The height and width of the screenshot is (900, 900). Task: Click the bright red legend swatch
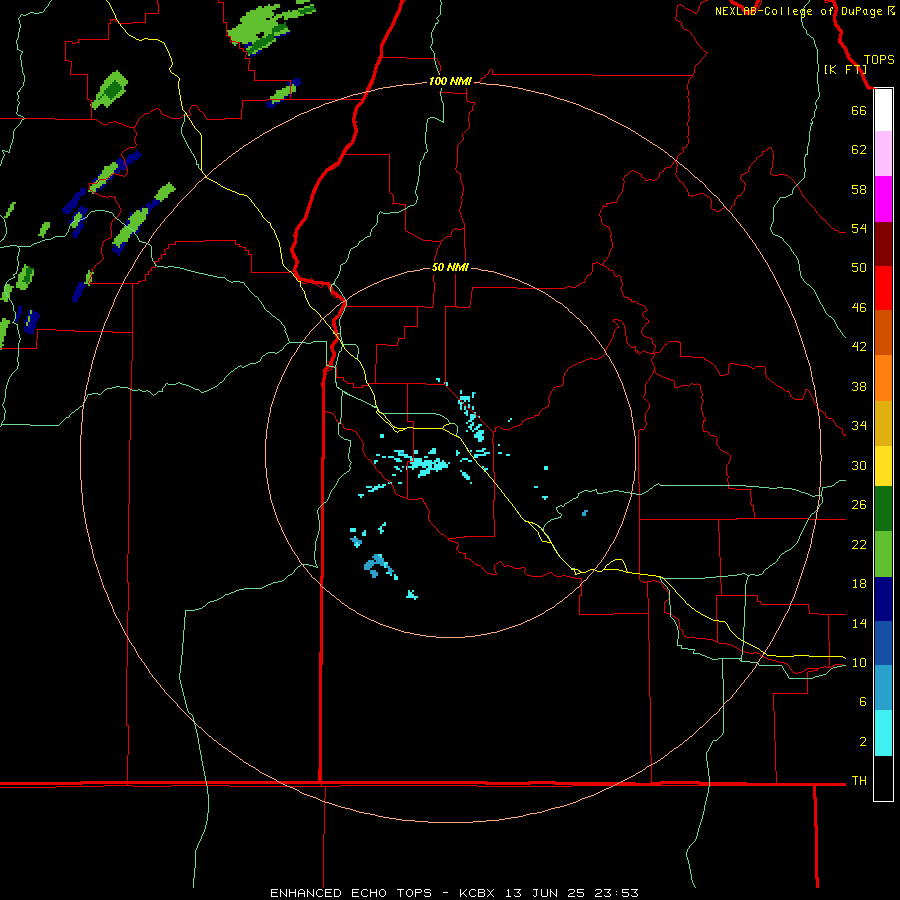coord(883,288)
